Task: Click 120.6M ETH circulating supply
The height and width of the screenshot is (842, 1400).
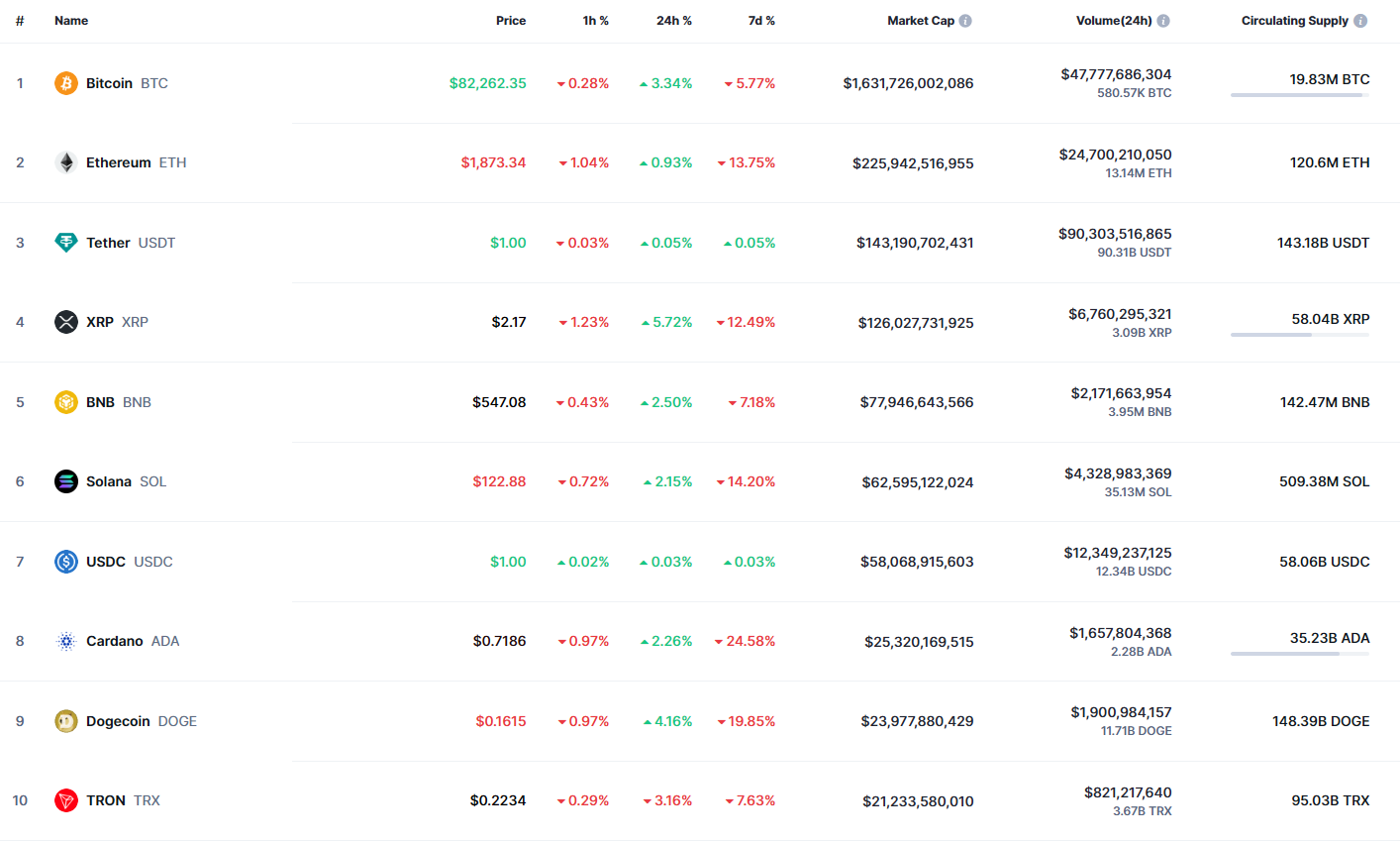Action: click(x=1330, y=162)
